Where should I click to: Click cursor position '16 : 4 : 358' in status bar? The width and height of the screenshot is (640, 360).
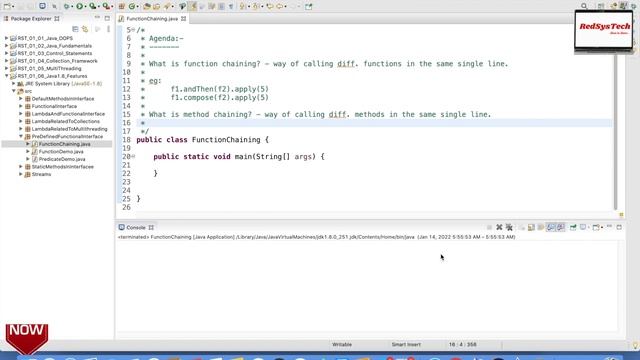point(462,344)
